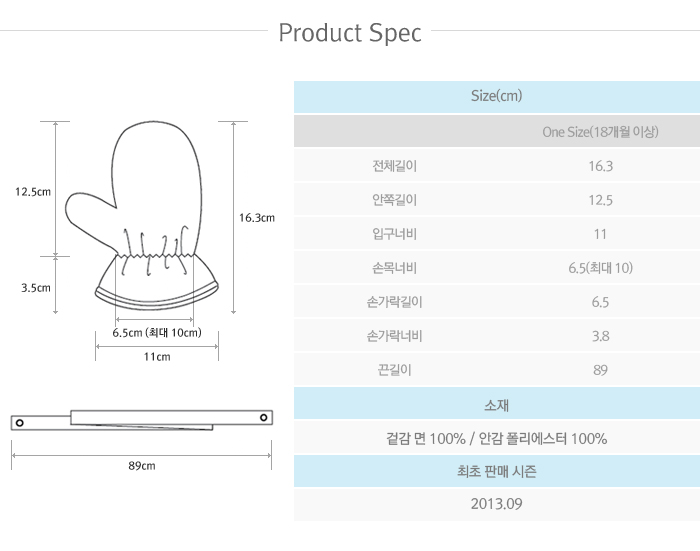Select the 전체길이 row label

(x=393, y=166)
